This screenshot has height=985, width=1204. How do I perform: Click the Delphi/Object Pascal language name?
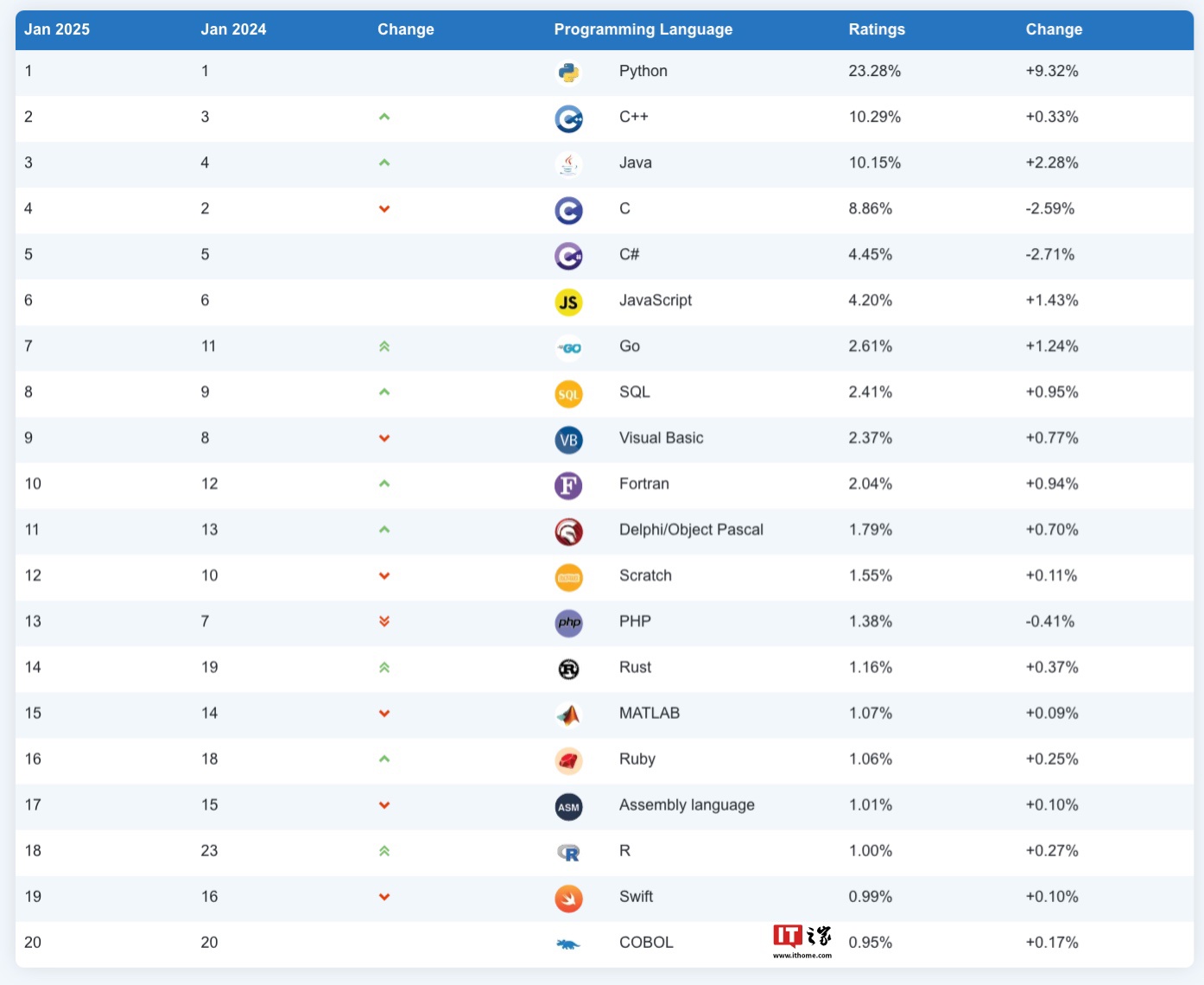(x=691, y=530)
